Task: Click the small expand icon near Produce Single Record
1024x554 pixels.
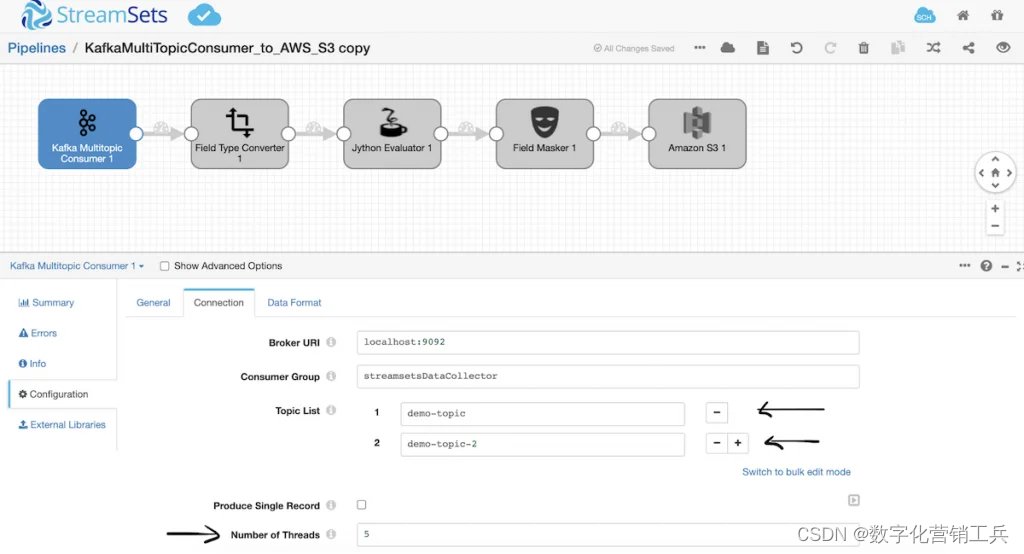Action: coord(854,500)
